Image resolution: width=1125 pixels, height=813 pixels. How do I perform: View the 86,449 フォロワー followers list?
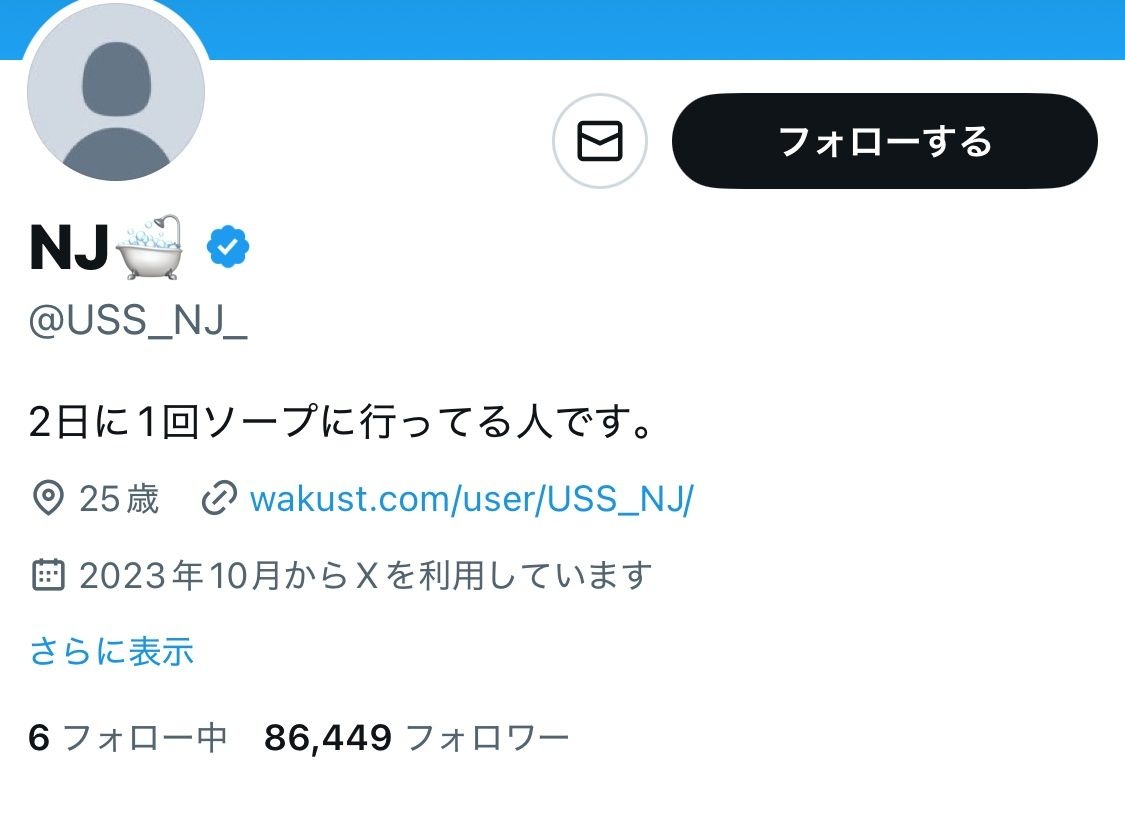pos(417,738)
